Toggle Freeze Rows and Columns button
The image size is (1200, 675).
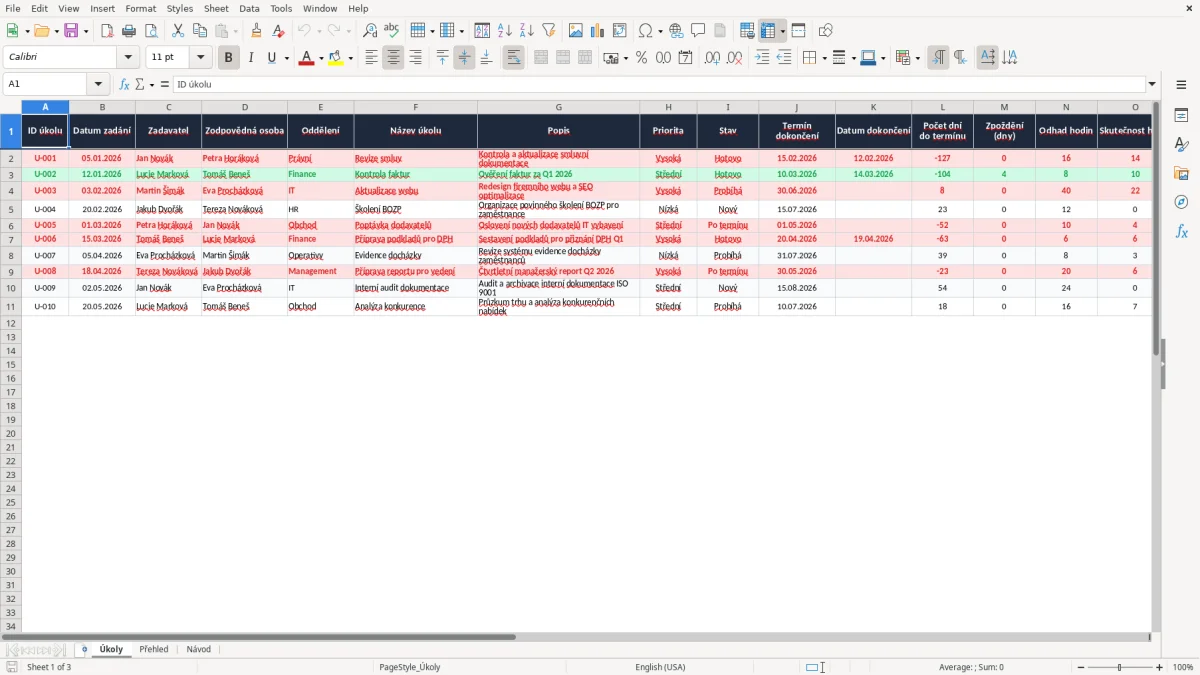click(768, 31)
